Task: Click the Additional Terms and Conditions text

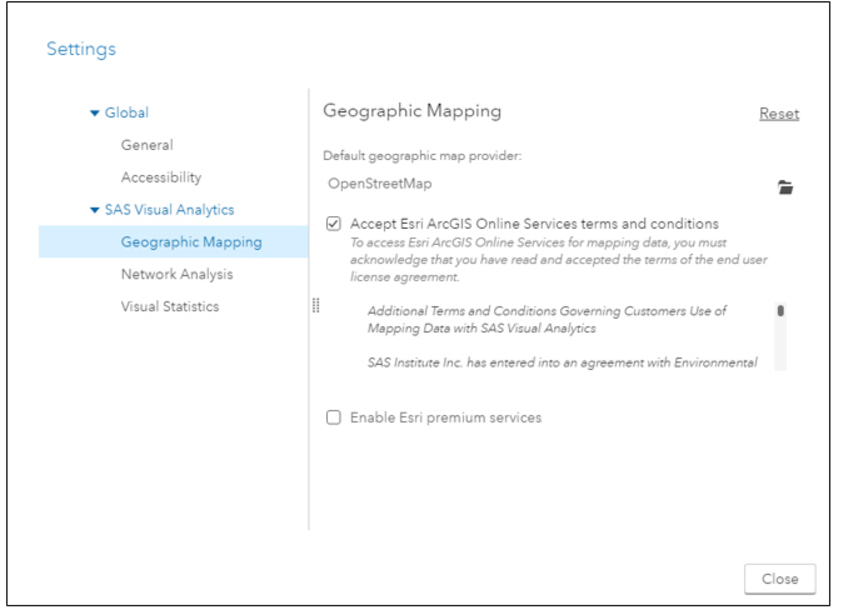Action: point(547,319)
